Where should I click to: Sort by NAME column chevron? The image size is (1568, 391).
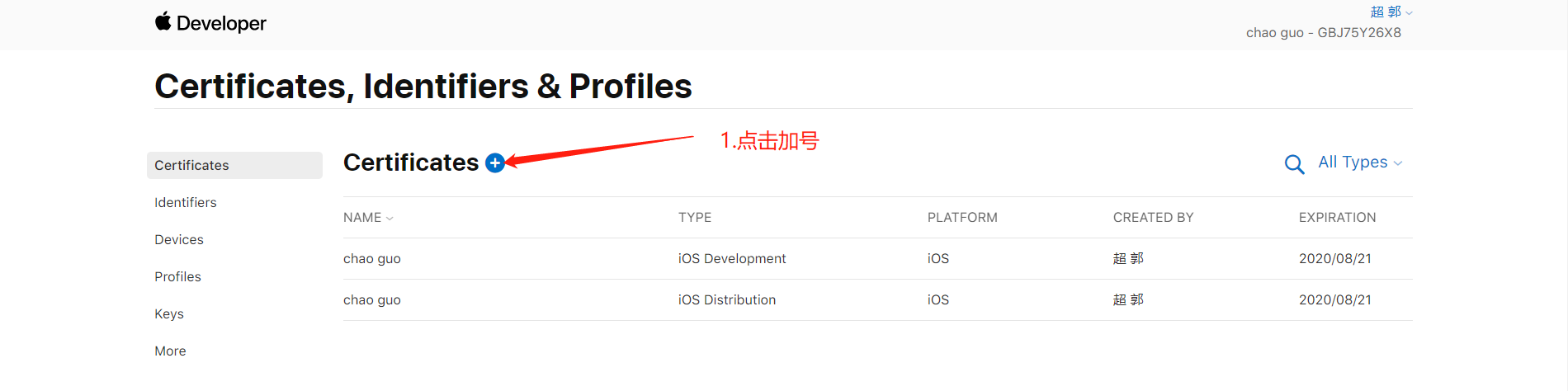pos(390,219)
